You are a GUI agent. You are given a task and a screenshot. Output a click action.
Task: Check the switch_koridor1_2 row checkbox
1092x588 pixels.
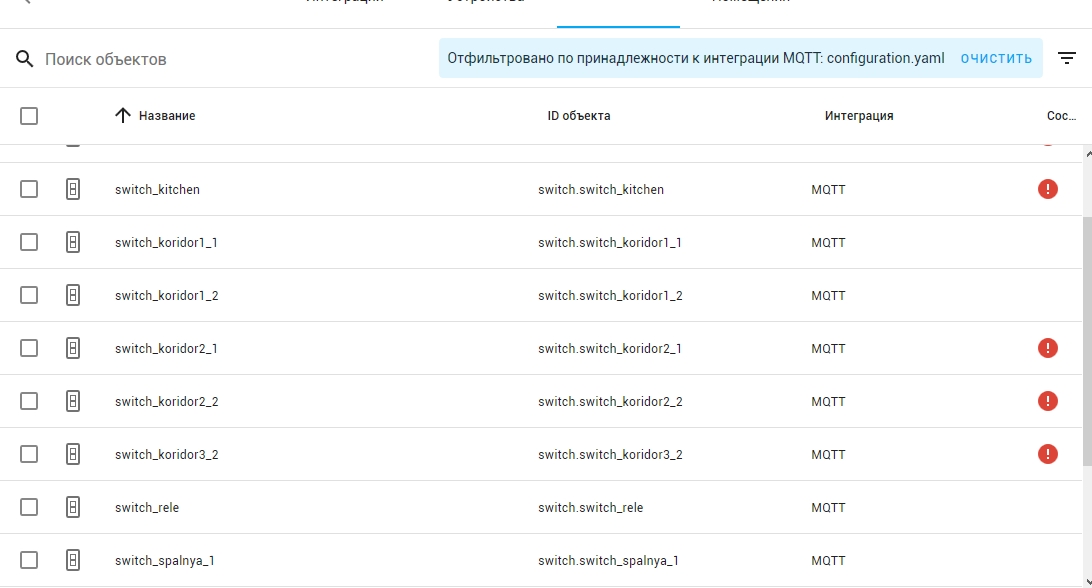(29, 295)
